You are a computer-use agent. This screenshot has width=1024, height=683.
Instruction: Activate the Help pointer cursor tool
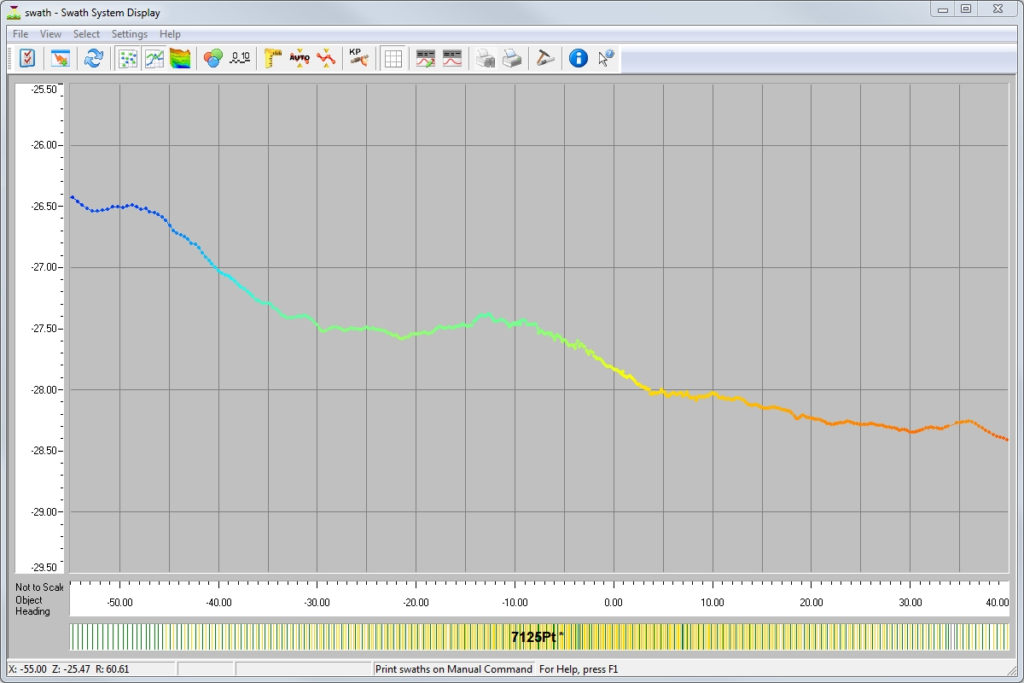click(x=604, y=58)
